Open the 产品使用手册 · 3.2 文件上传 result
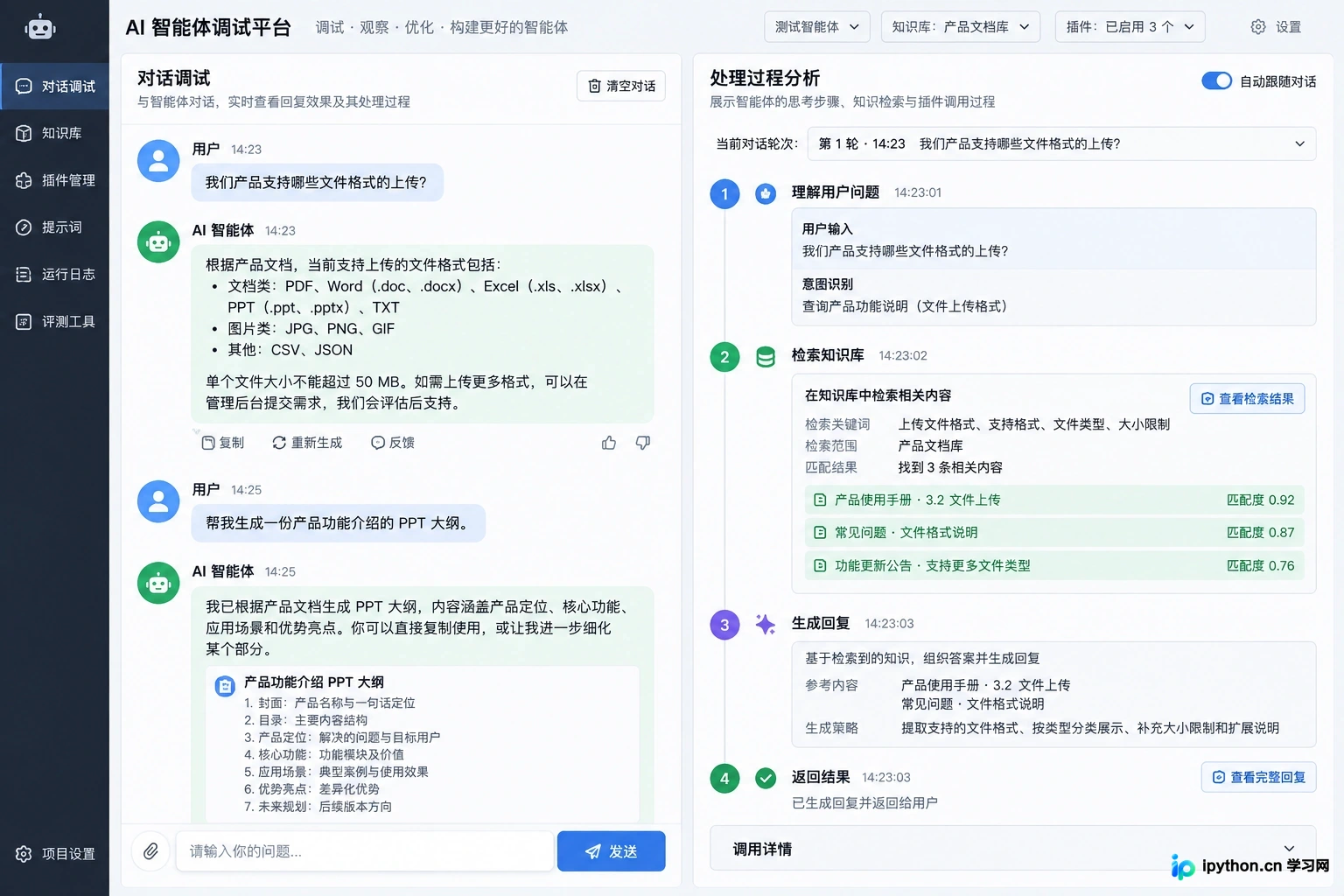This screenshot has height=896, width=1344. (1053, 500)
